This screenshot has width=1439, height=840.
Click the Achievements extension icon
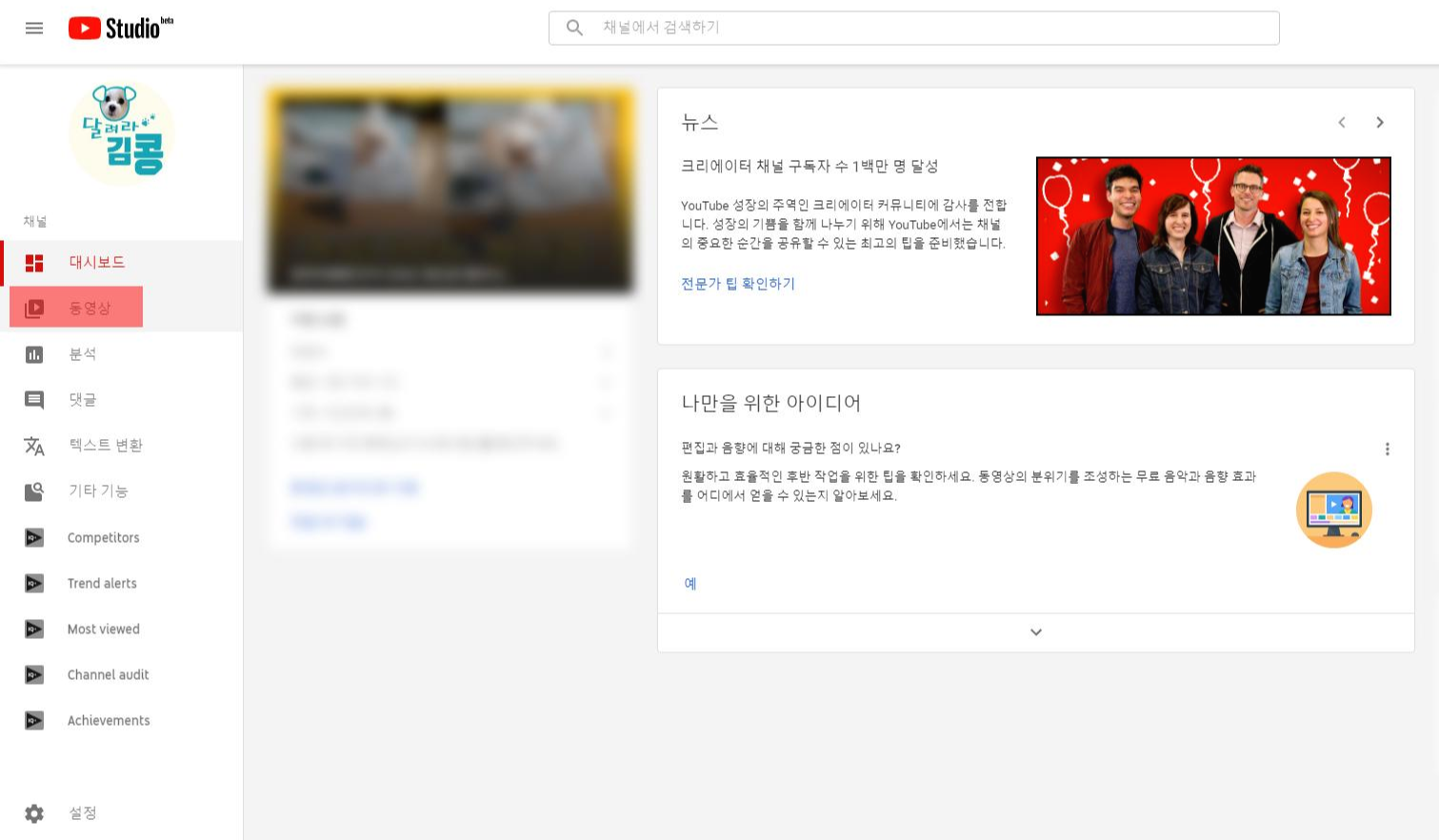[34, 721]
